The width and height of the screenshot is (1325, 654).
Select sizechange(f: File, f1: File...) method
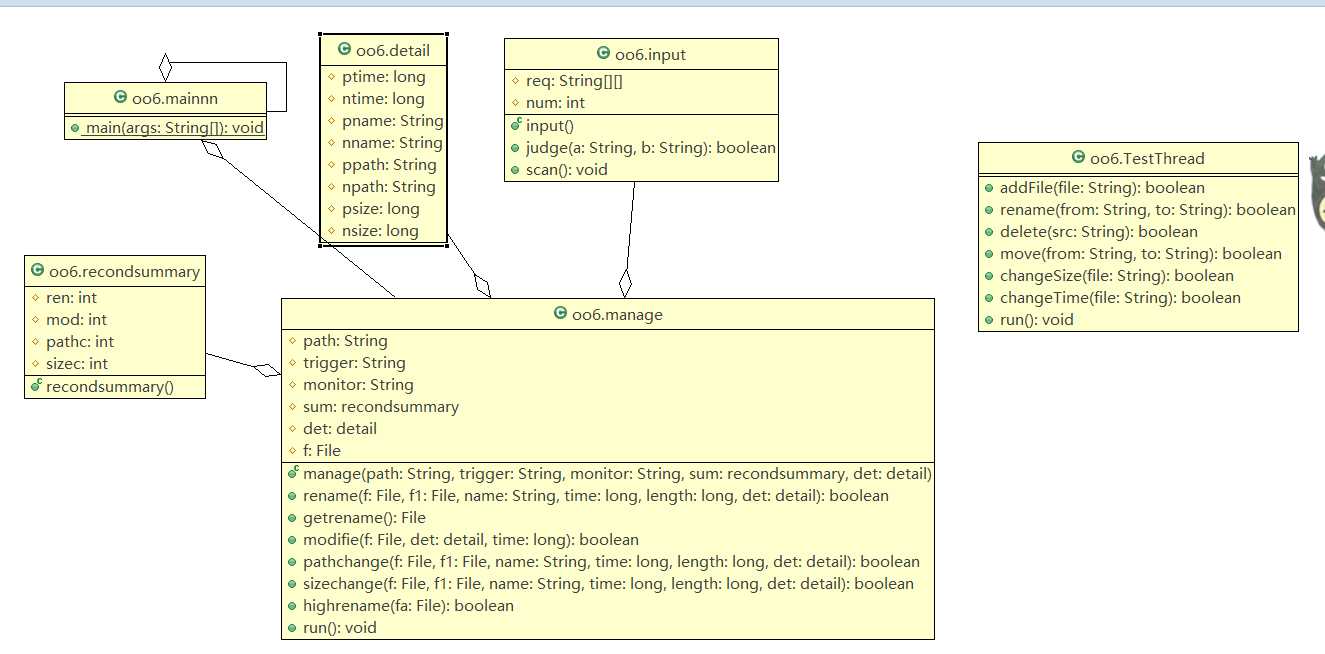[608, 584]
